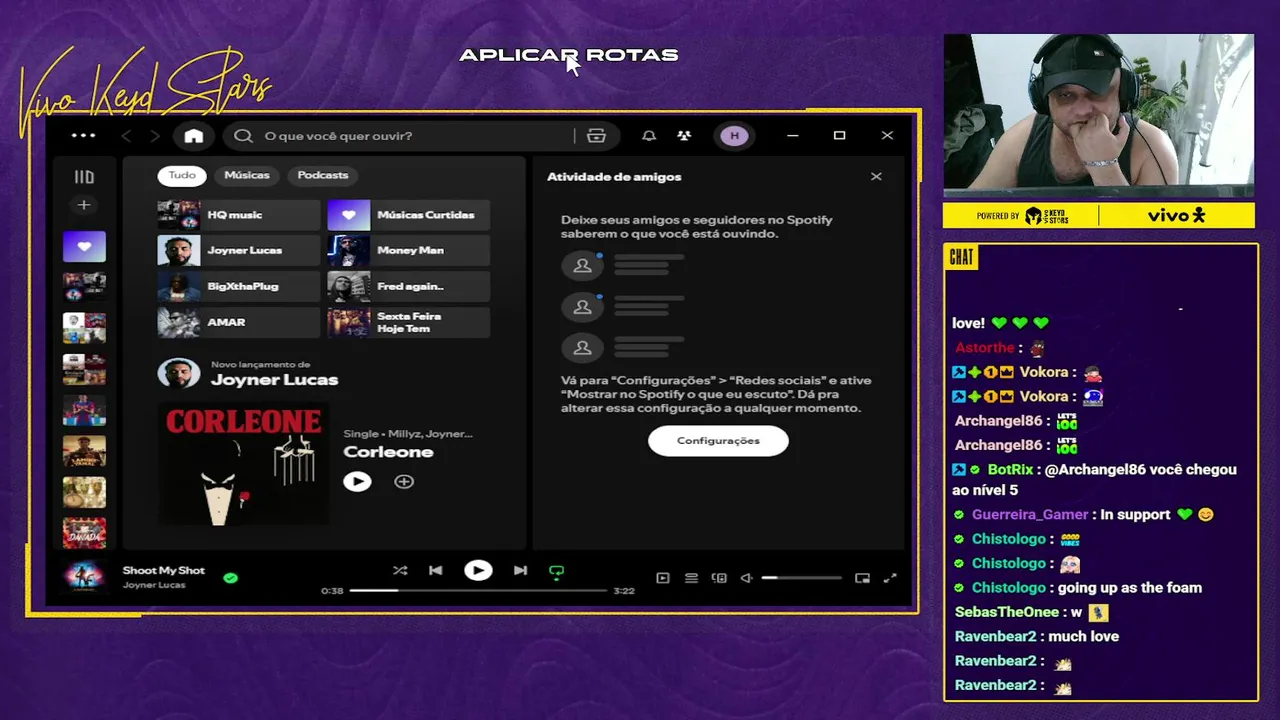Toggle the repeat button

[557, 572]
